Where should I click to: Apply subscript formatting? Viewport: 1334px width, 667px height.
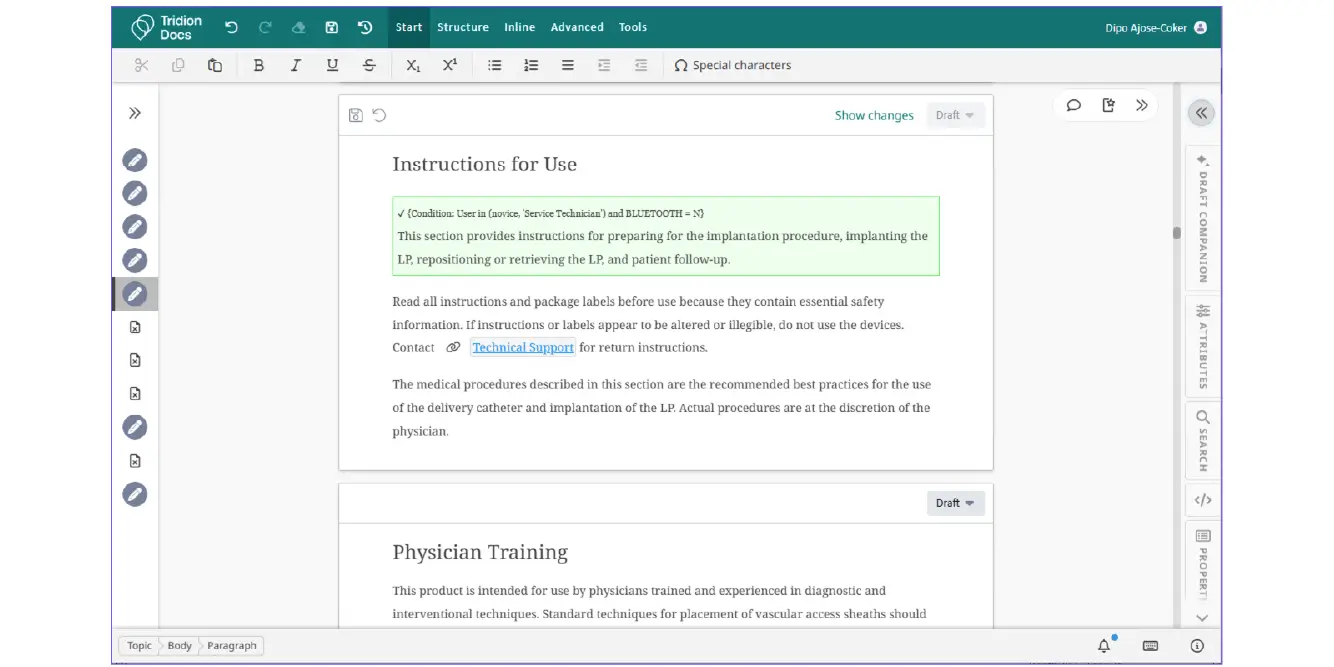(413, 65)
